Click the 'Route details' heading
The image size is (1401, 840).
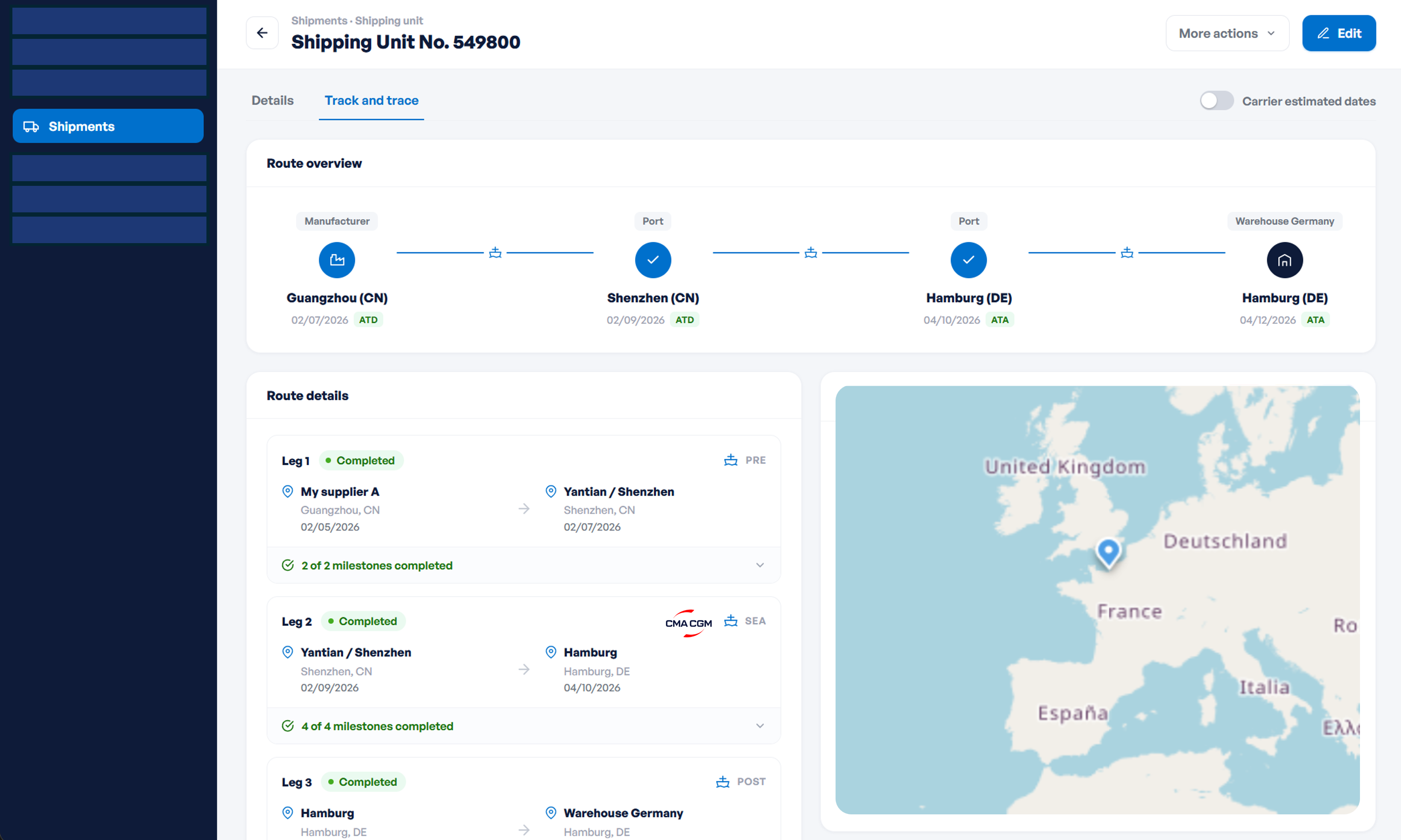pyautogui.click(x=307, y=396)
